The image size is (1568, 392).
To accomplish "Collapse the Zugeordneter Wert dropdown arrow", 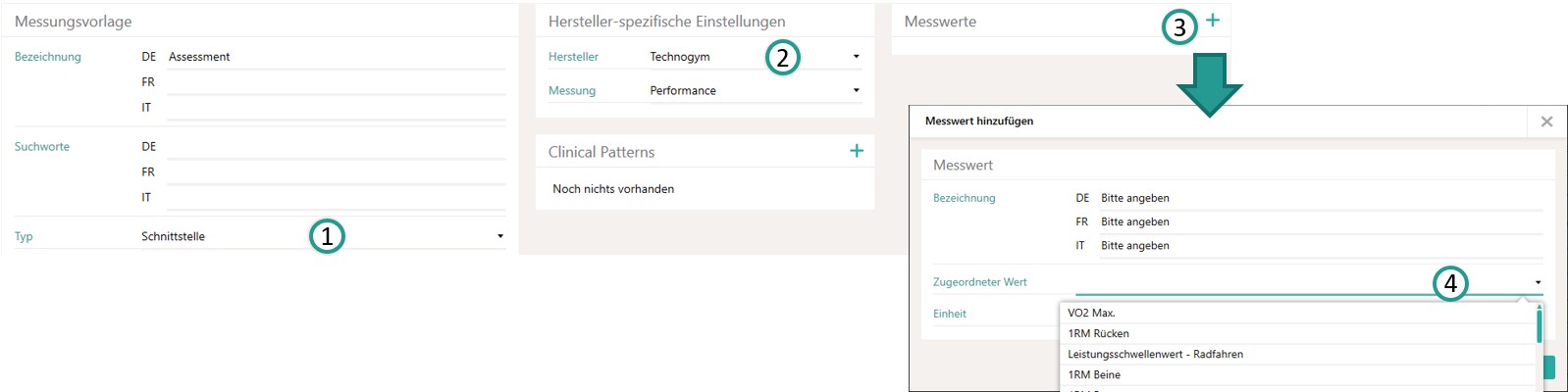I will [x=1538, y=282].
